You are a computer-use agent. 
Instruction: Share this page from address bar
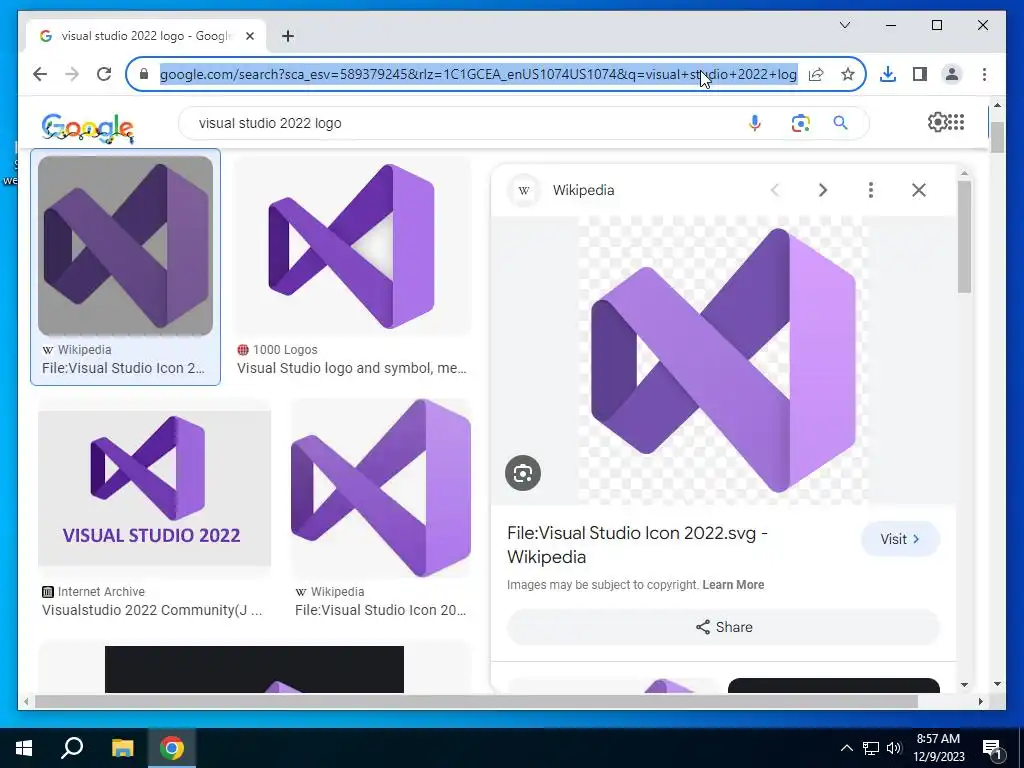816,74
